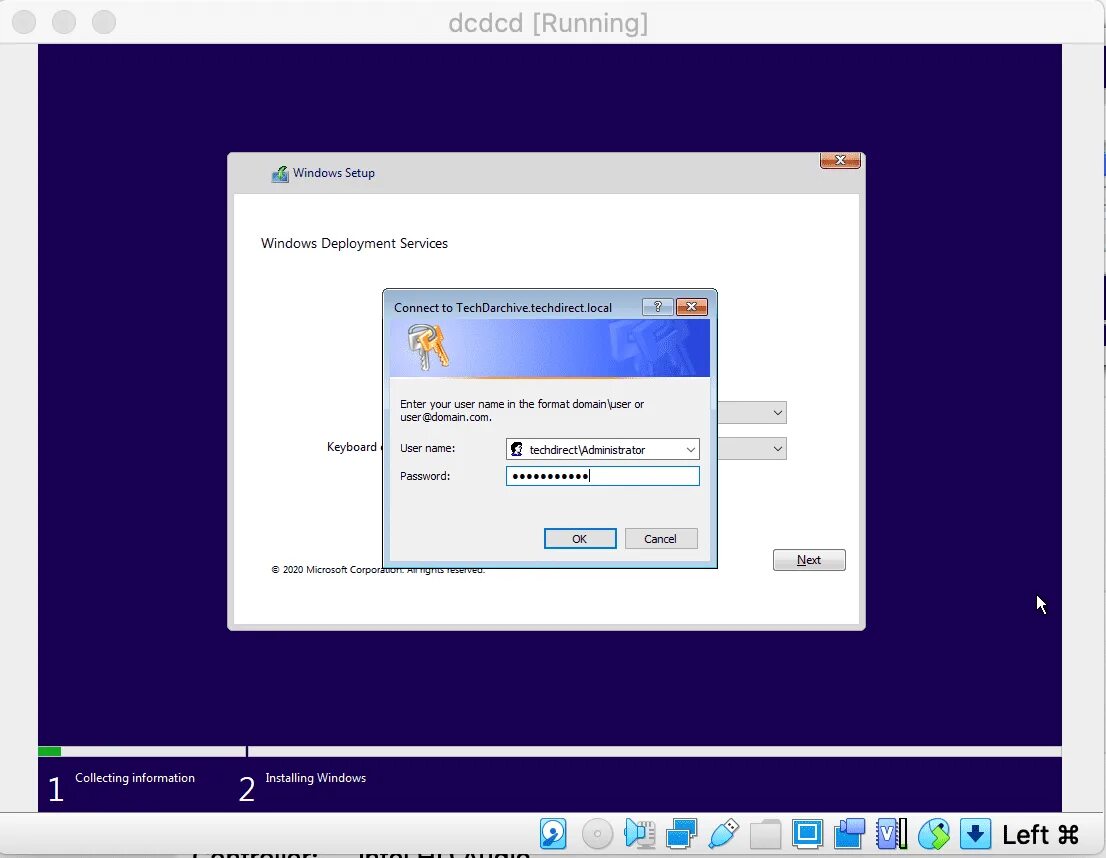Click the Windows Setup title icon
This screenshot has width=1106, height=858.
(x=280, y=174)
